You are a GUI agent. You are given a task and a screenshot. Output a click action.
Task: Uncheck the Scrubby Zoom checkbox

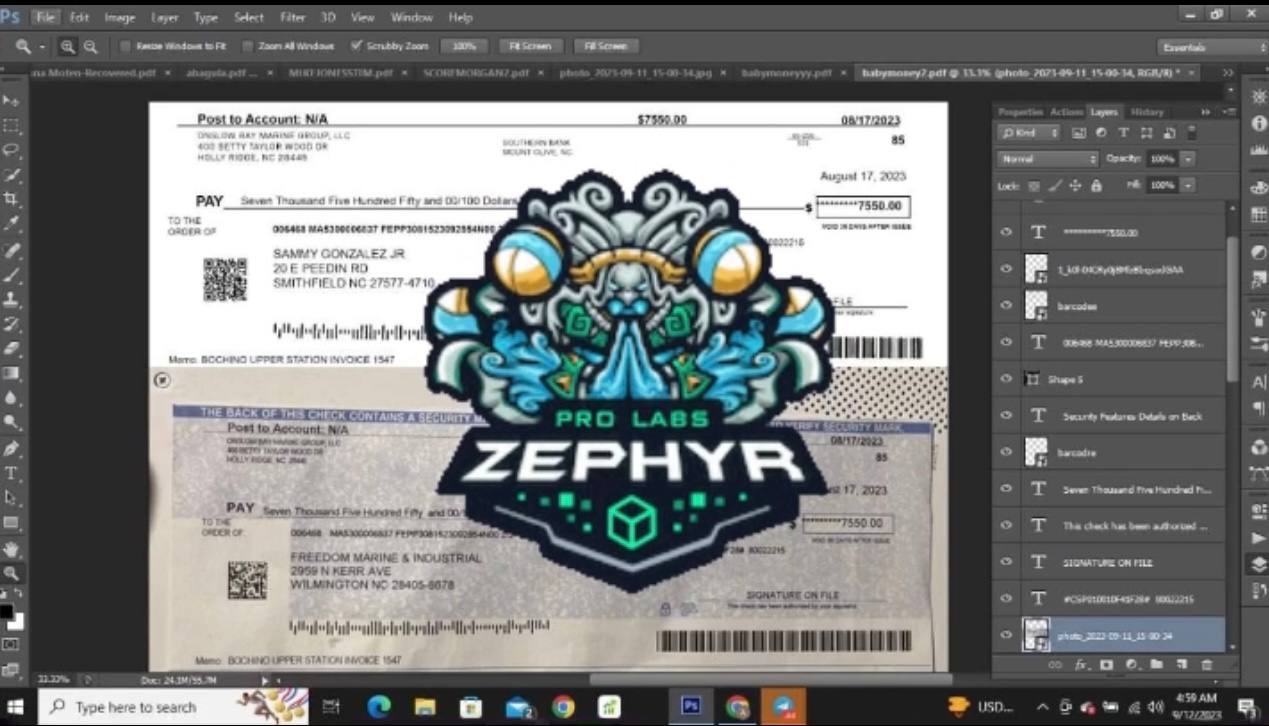[x=356, y=46]
